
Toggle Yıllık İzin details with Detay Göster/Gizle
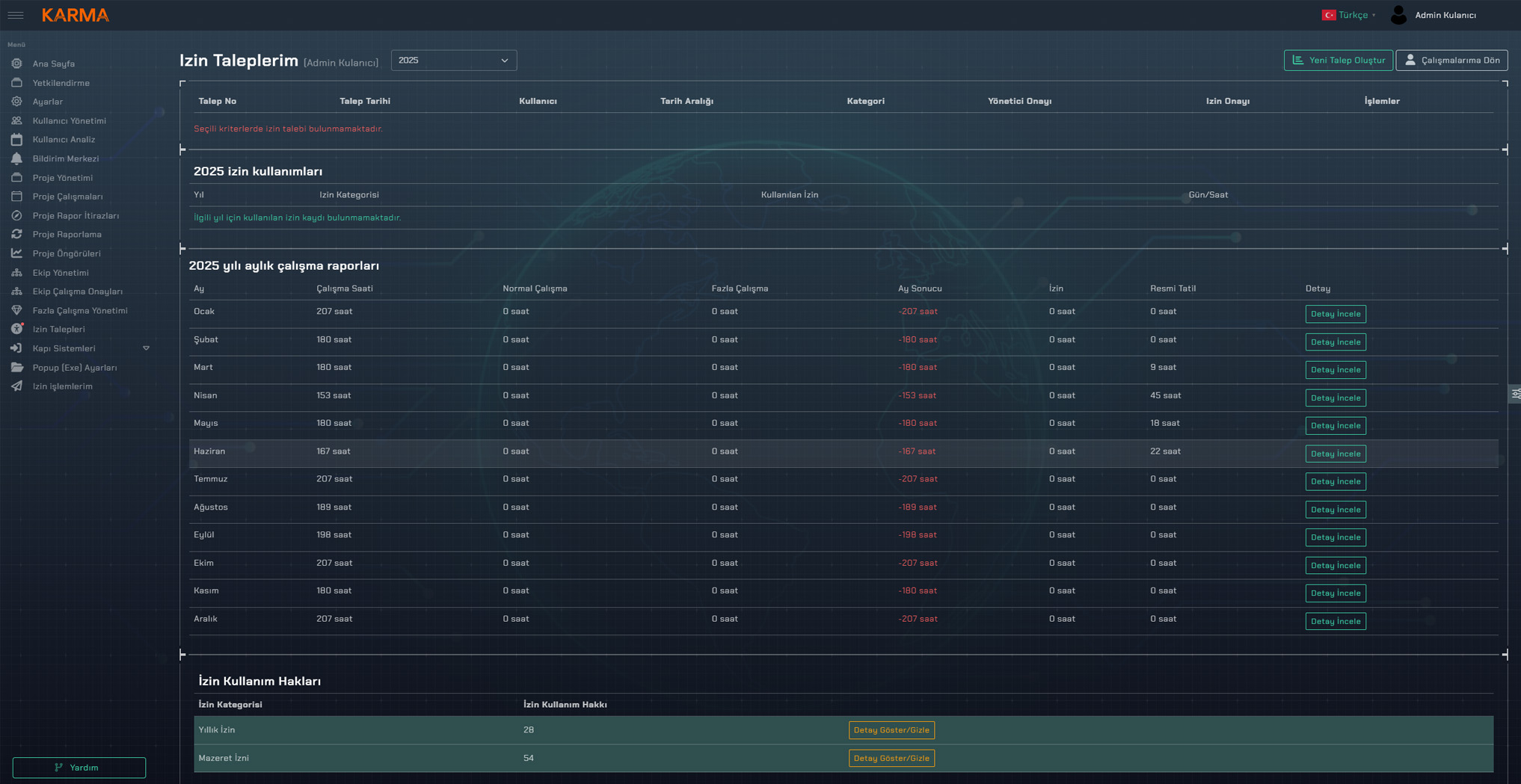(x=891, y=730)
